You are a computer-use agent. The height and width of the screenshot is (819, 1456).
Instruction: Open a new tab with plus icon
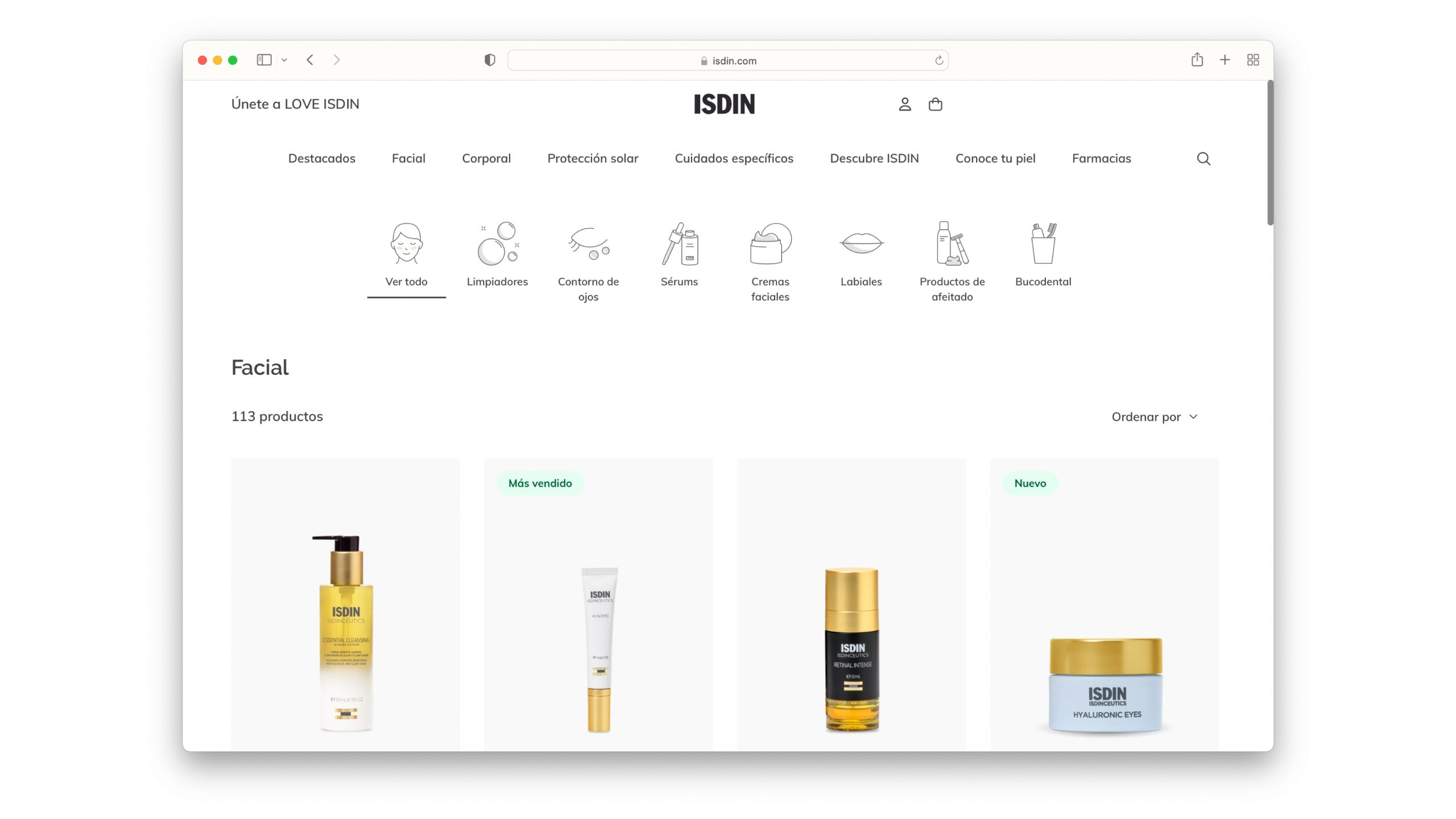tap(1225, 60)
